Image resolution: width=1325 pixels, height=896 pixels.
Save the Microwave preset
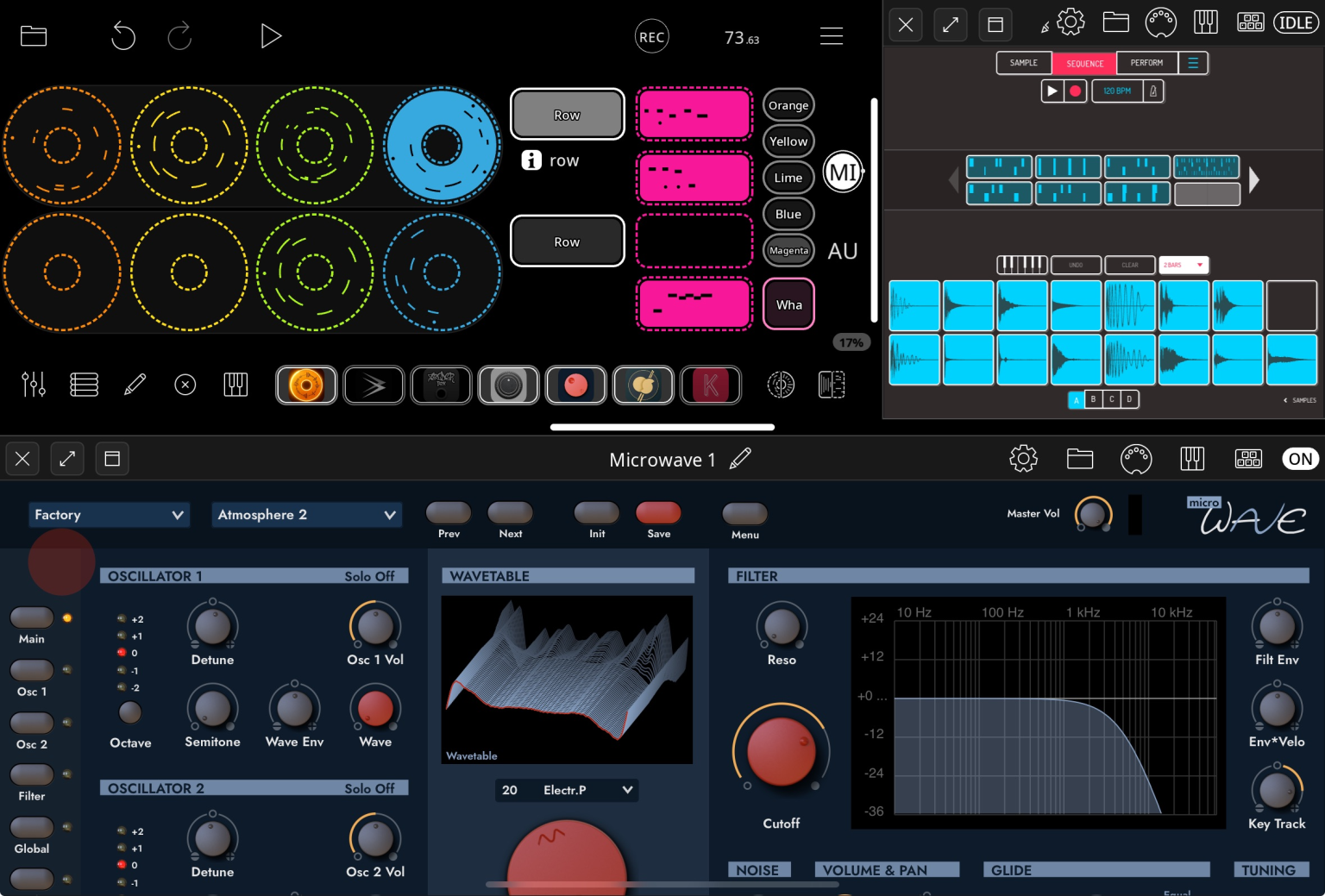point(658,513)
